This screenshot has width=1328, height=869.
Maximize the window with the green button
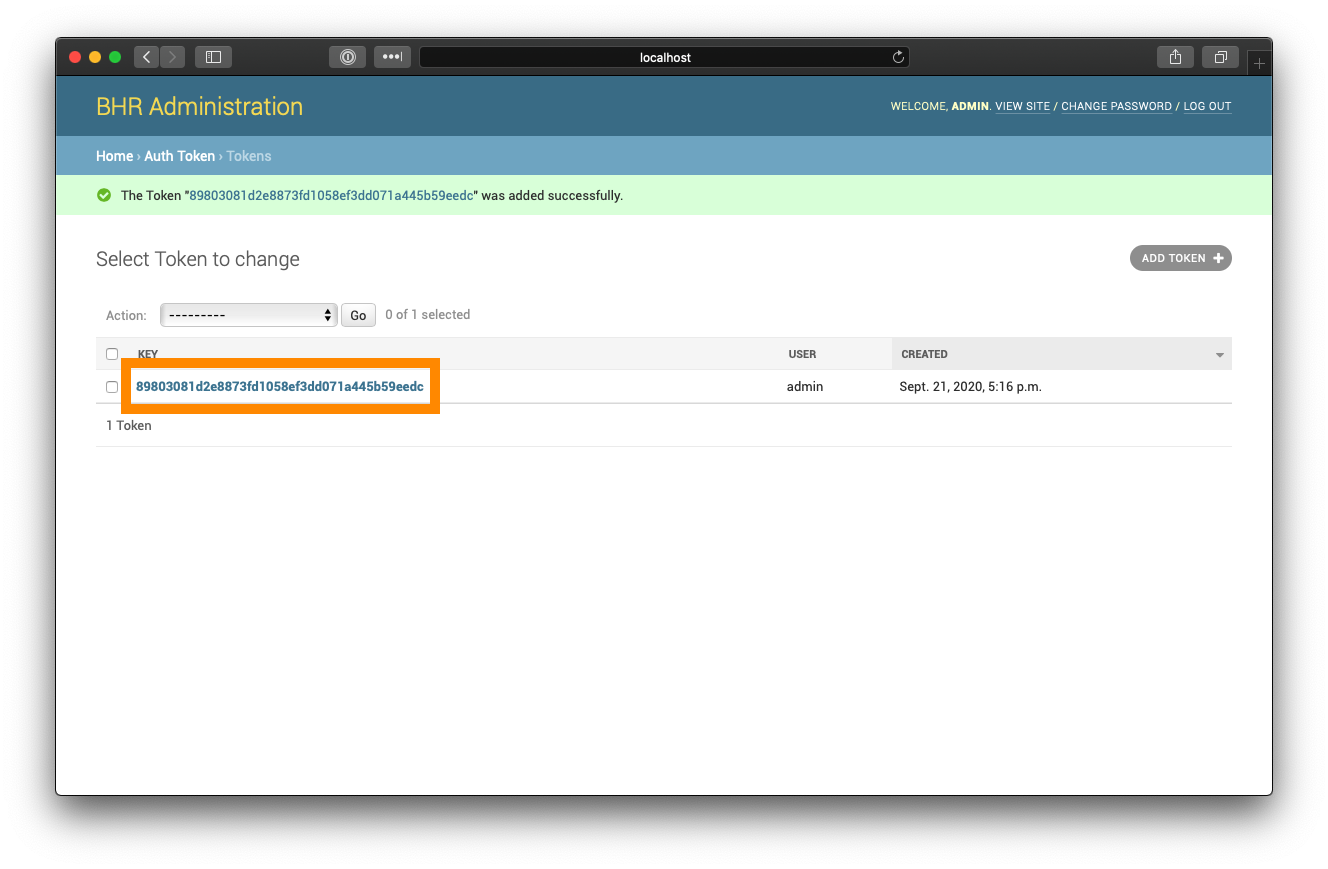115,57
